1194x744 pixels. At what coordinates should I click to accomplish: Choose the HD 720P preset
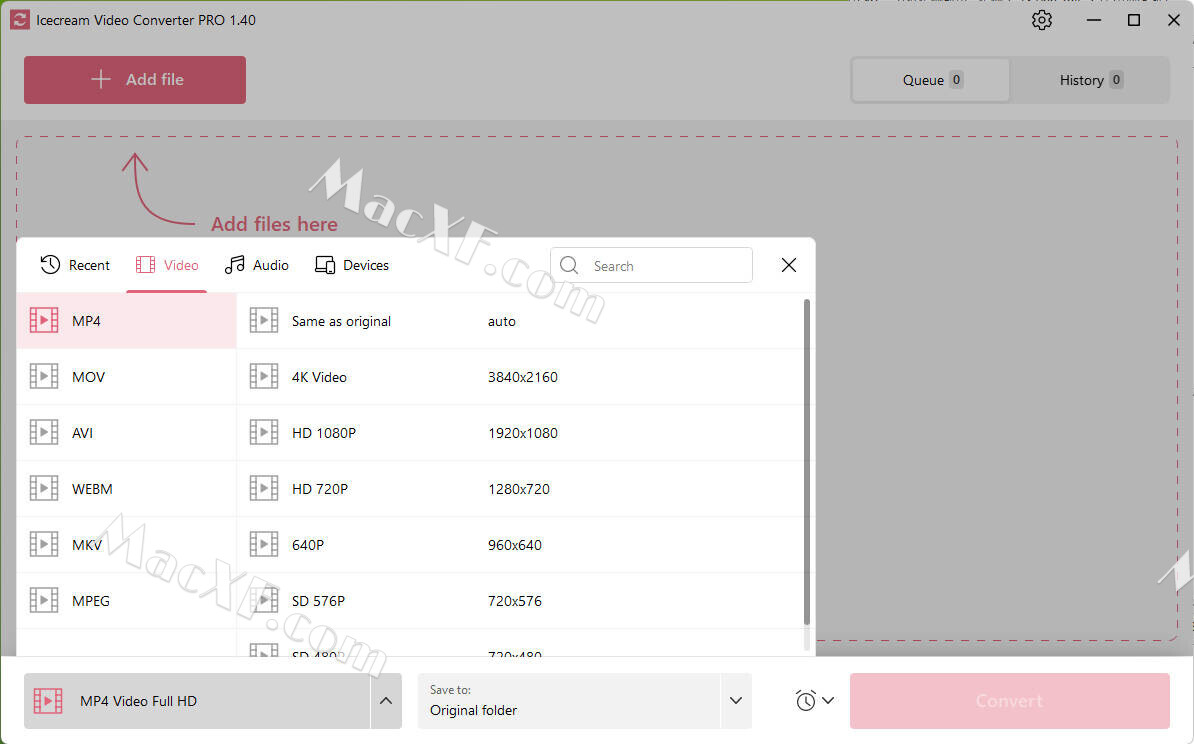coord(519,488)
